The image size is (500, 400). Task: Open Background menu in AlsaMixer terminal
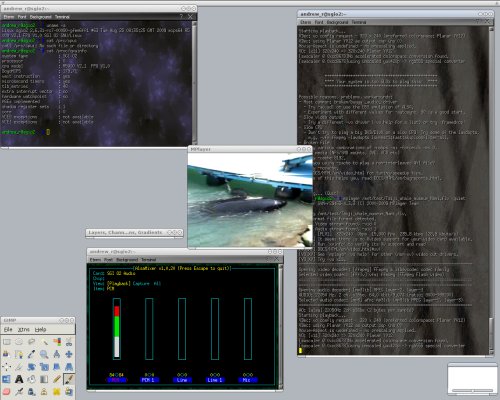[127, 259]
